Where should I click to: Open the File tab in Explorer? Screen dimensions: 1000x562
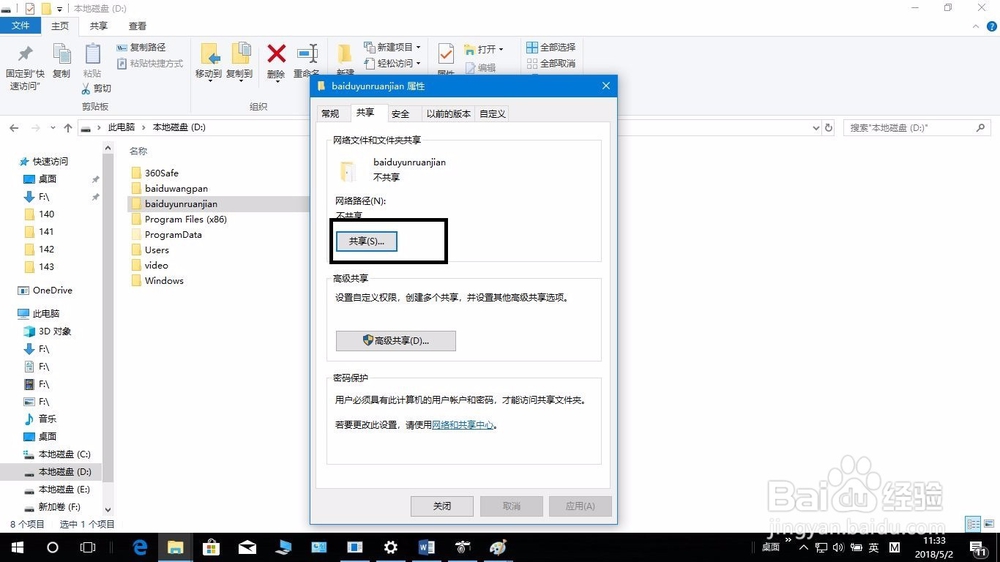(20, 26)
